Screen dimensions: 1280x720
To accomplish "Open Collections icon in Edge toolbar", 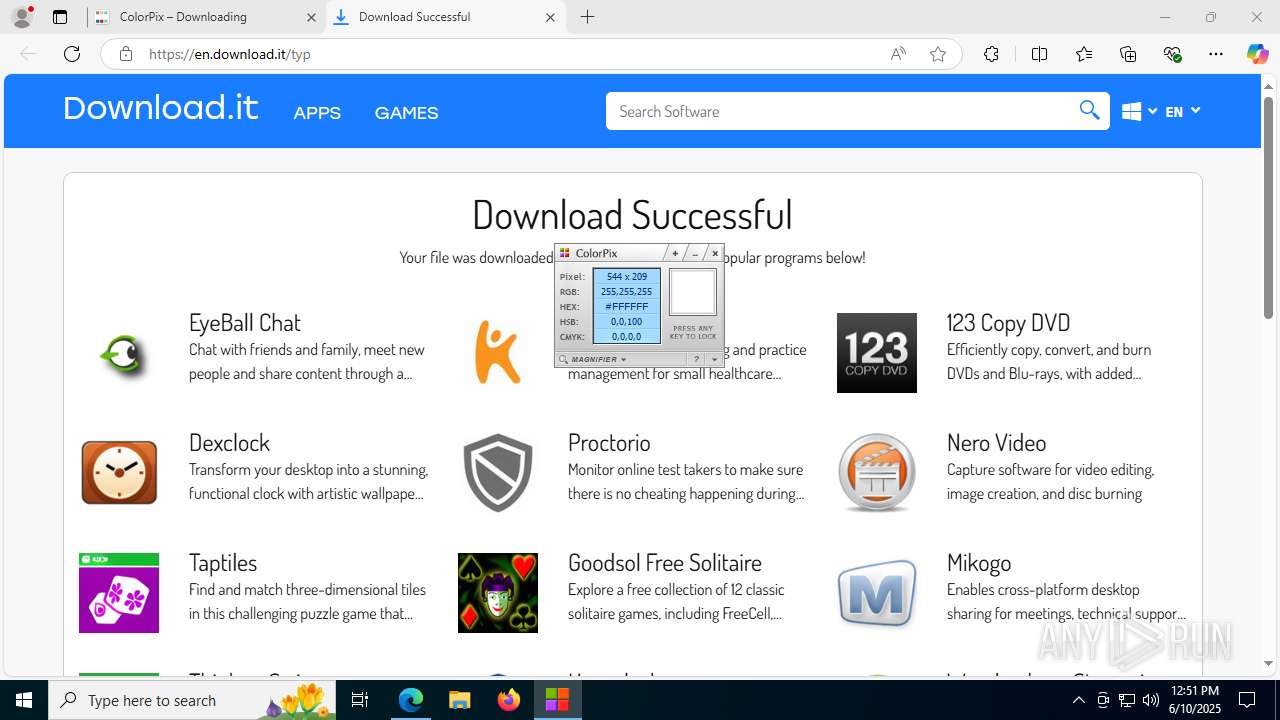I will click(x=1128, y=54).
